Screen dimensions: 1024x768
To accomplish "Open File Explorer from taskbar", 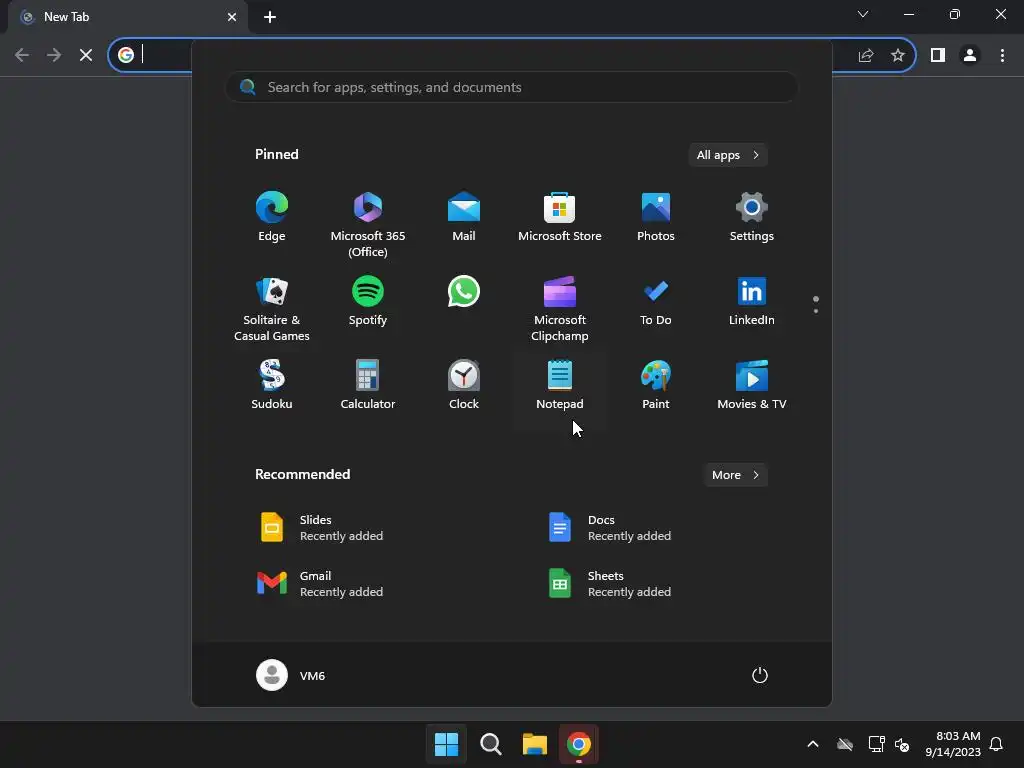I will point(535,744).
